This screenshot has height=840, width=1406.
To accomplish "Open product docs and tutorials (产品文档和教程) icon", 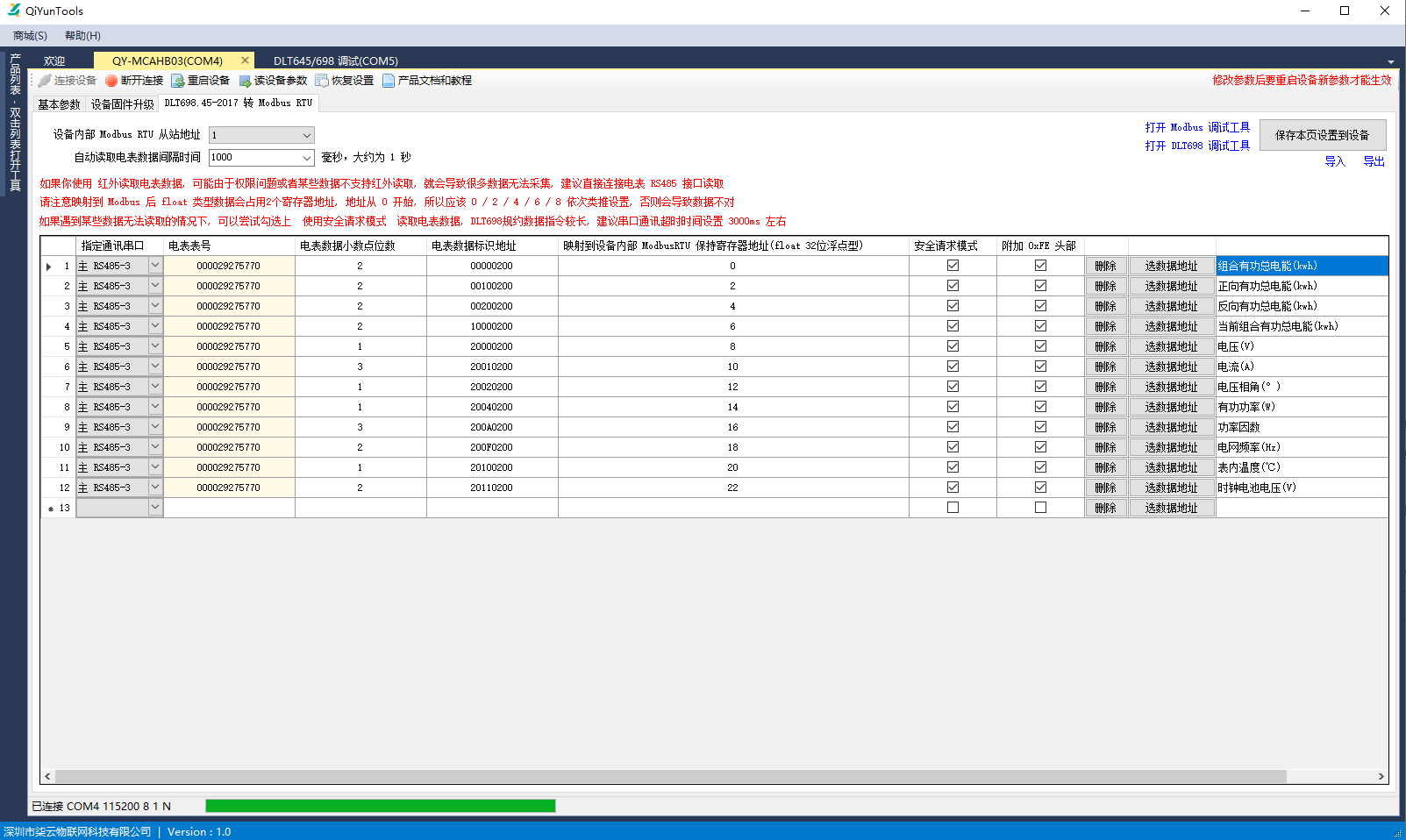I will [x=389, y=81].
